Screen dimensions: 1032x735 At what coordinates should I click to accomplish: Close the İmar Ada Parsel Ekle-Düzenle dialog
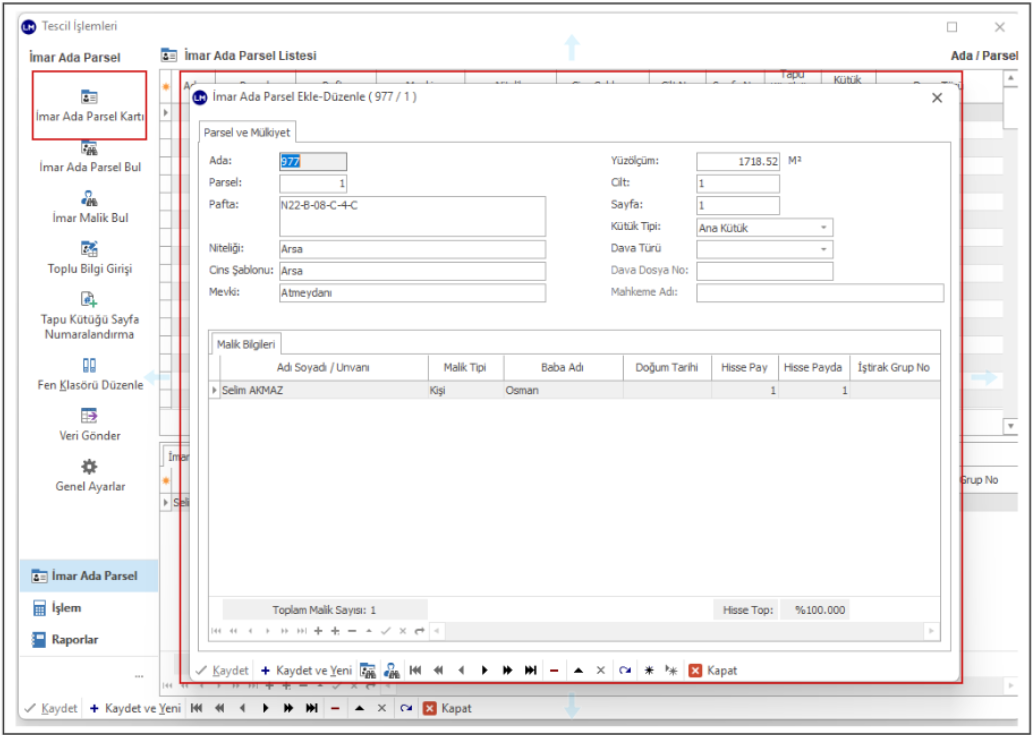936,98
